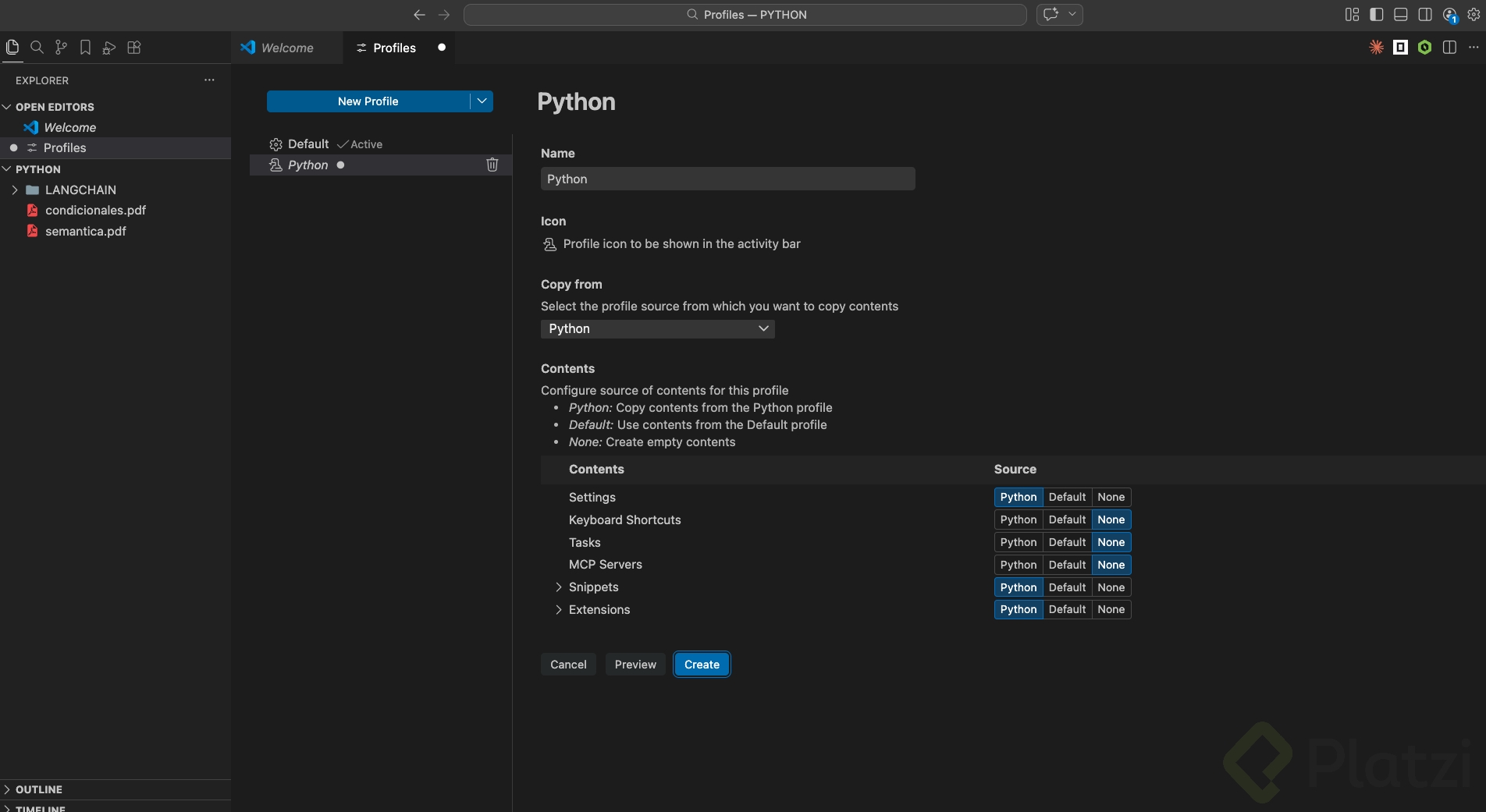Toggle primary side bar visibility

pos(1377,15)
